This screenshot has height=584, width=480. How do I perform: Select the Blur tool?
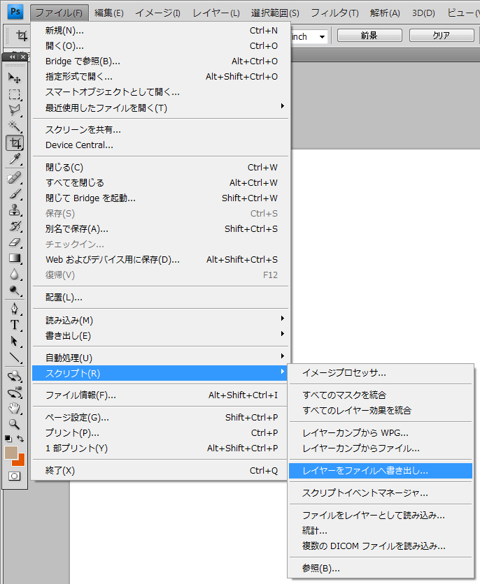[15, 274]
